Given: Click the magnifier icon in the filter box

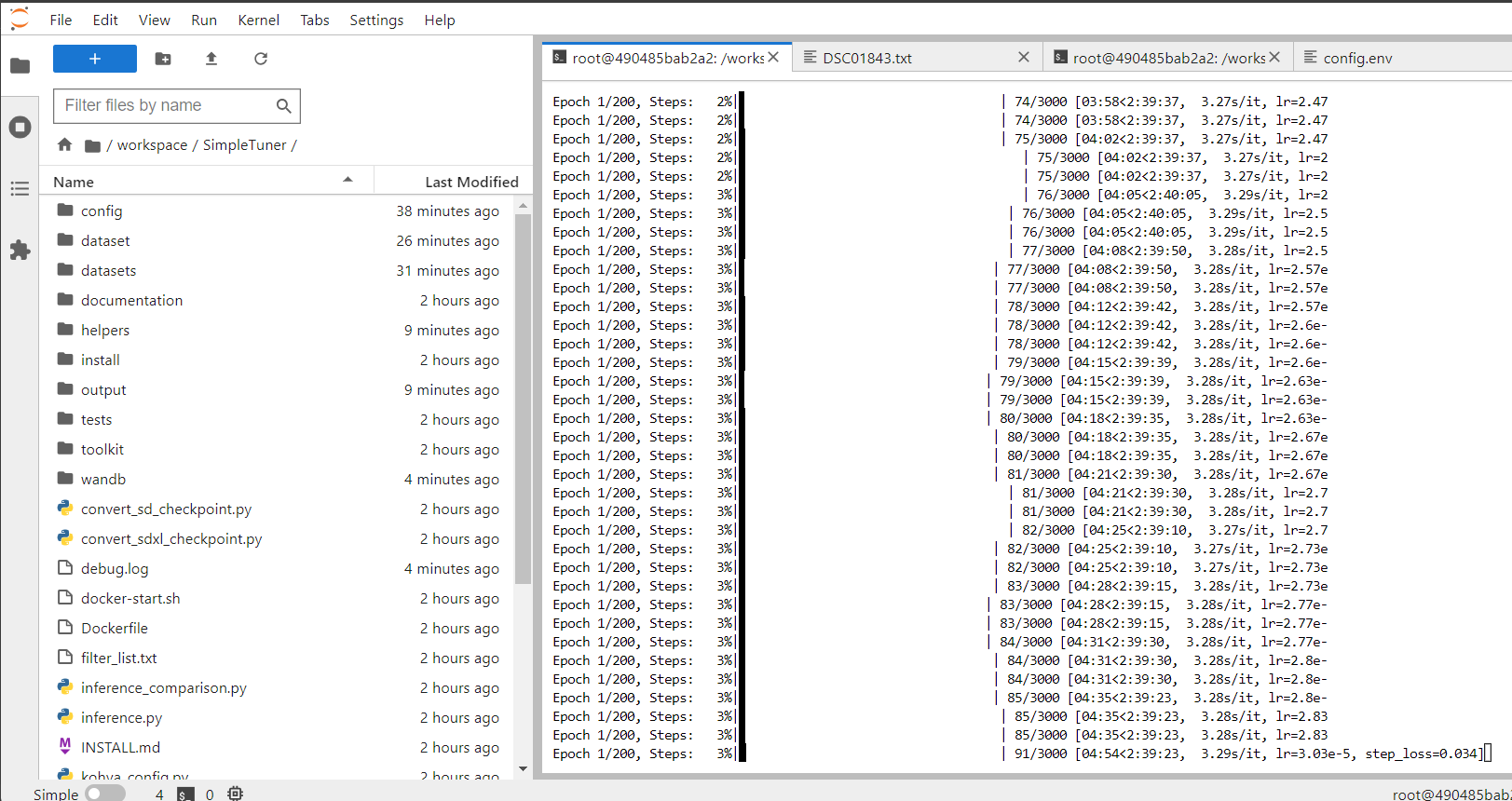Looking at the screenshot, I should tap(284, 106).
